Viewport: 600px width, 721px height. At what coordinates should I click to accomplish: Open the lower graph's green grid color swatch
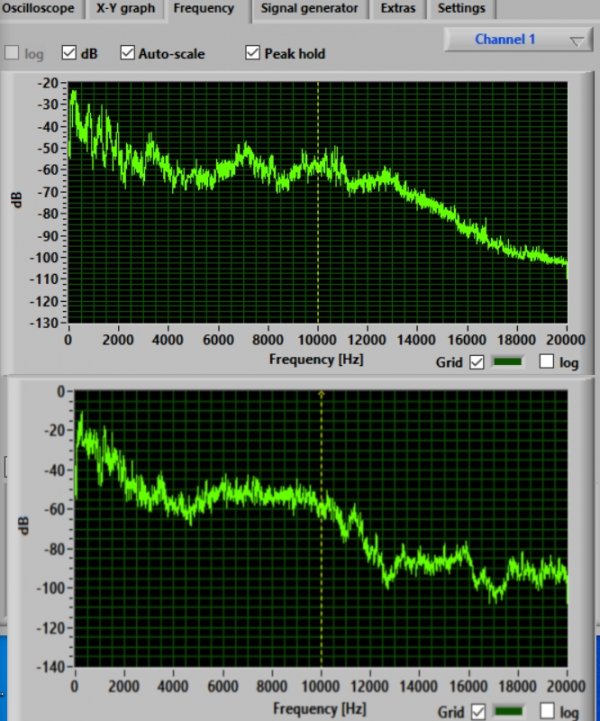pos(509,712)
